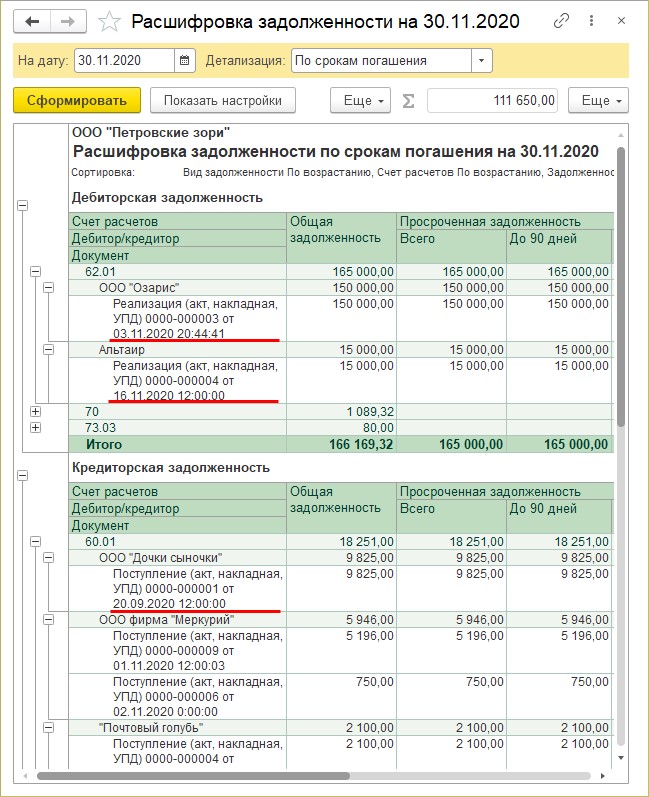Click the sum field showing 111 650,00
The image size is (649, 797).
492,101
